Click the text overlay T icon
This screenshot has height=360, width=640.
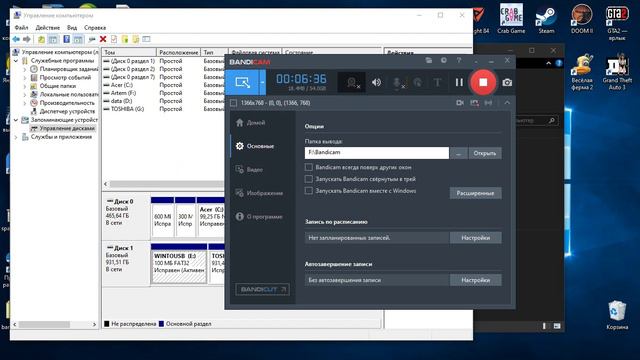pos(437,82)
